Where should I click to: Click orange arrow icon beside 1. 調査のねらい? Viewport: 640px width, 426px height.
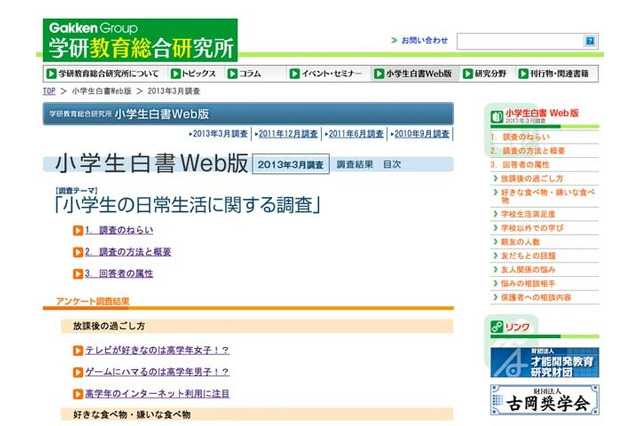78,231
